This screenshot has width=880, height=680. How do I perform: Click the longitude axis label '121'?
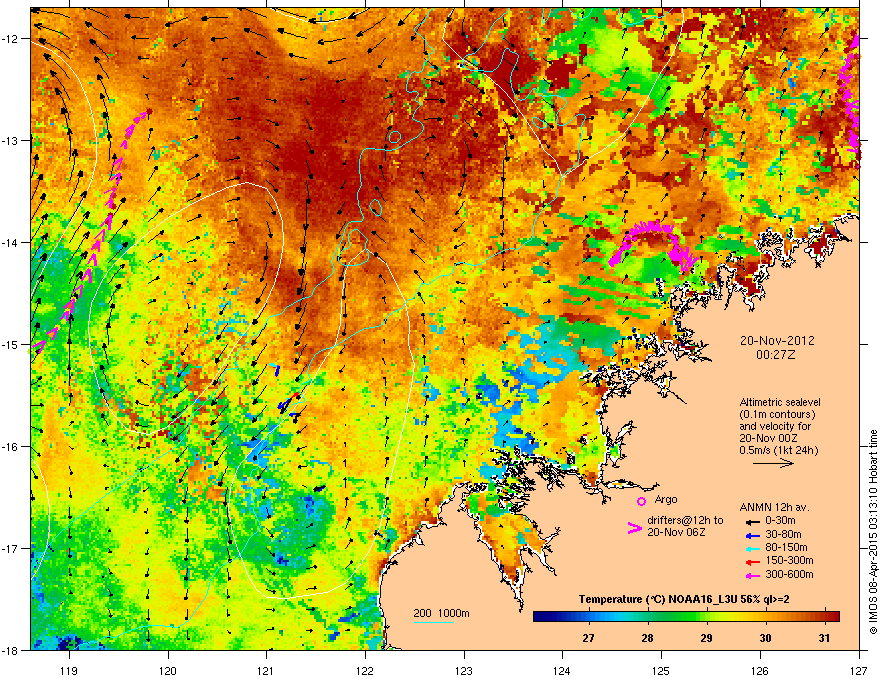point(266,670)
